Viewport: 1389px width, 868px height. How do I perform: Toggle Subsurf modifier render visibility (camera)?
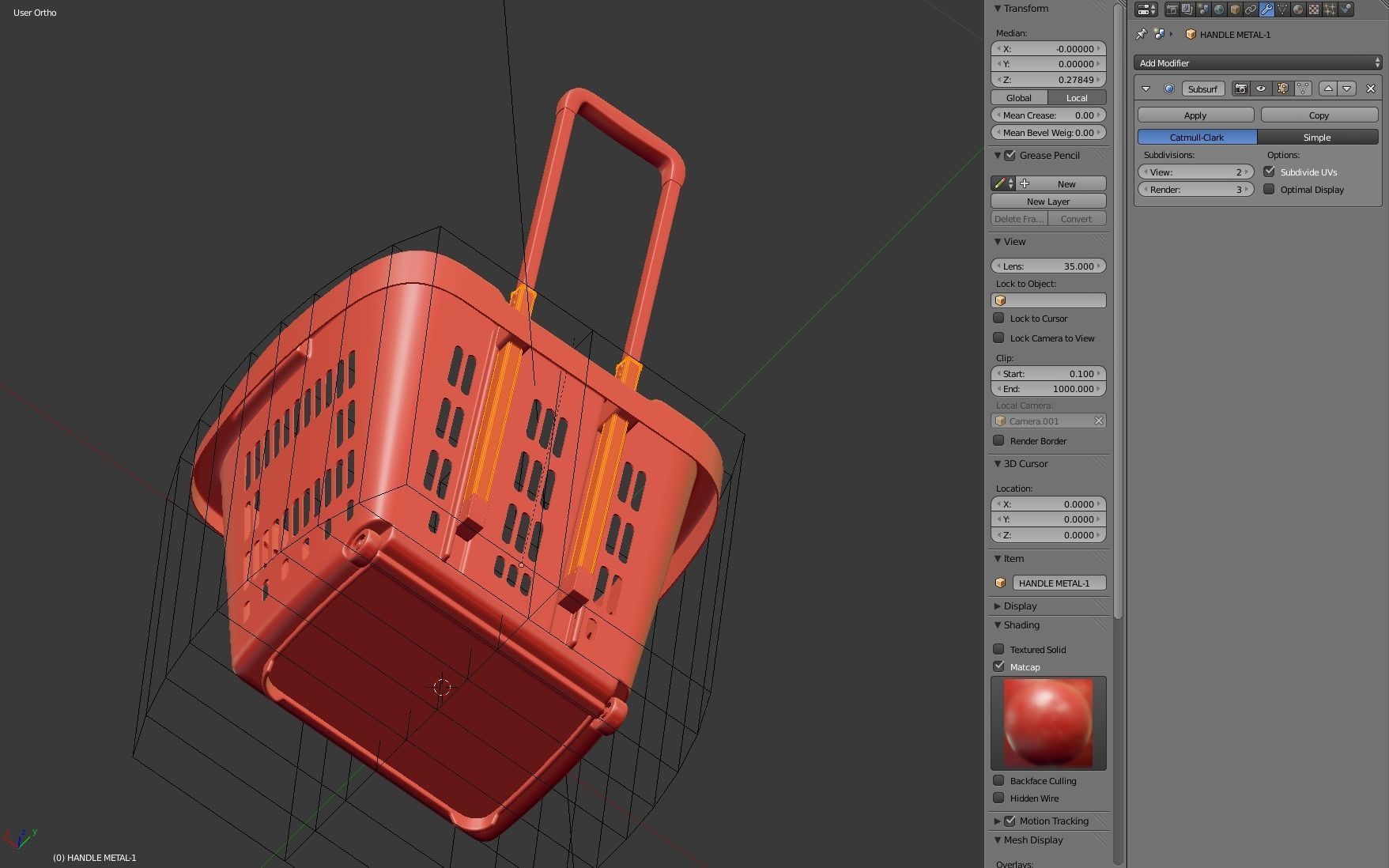[x=1240, y=89]
